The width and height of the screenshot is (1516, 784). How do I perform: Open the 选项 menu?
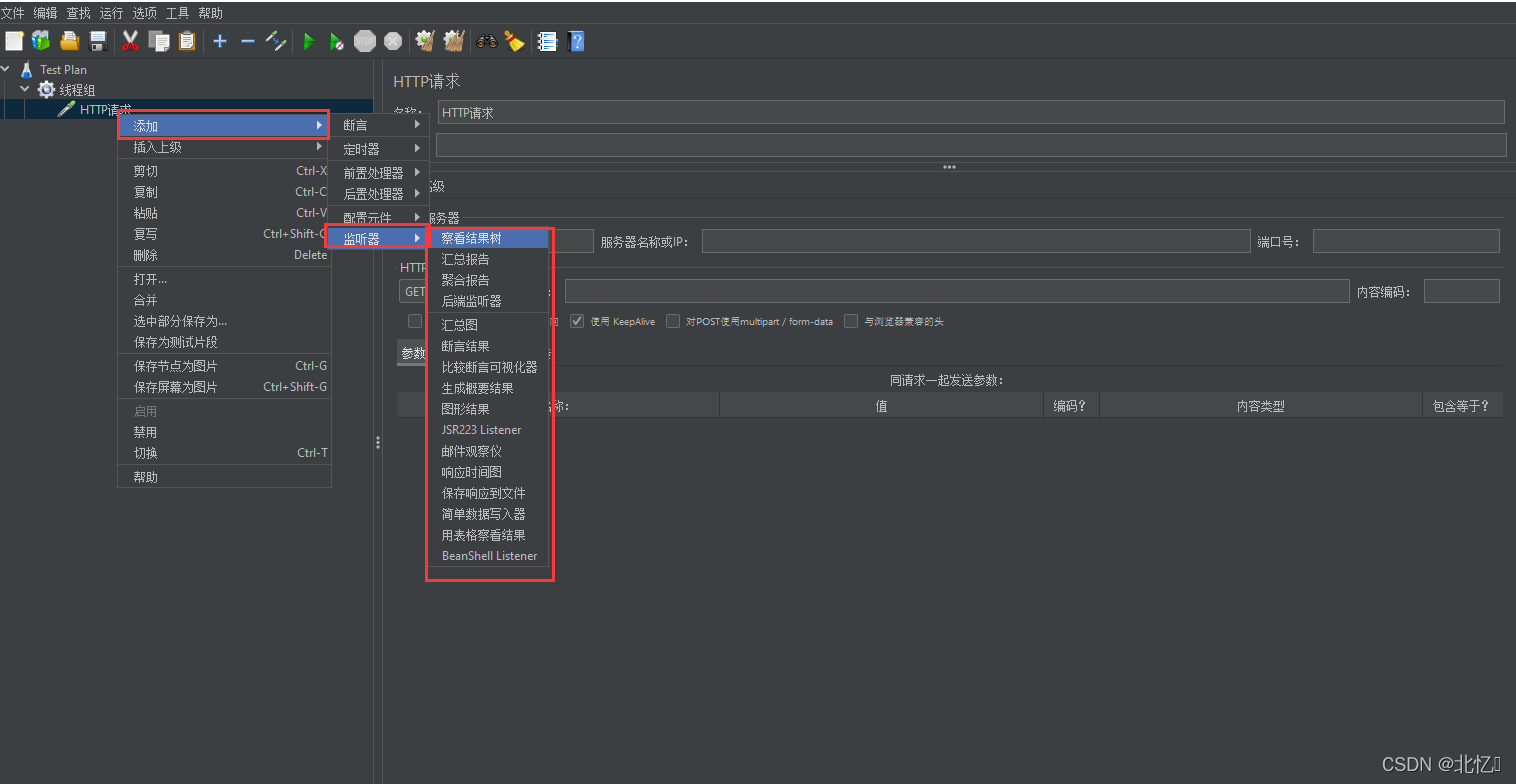tap(144, 13)
